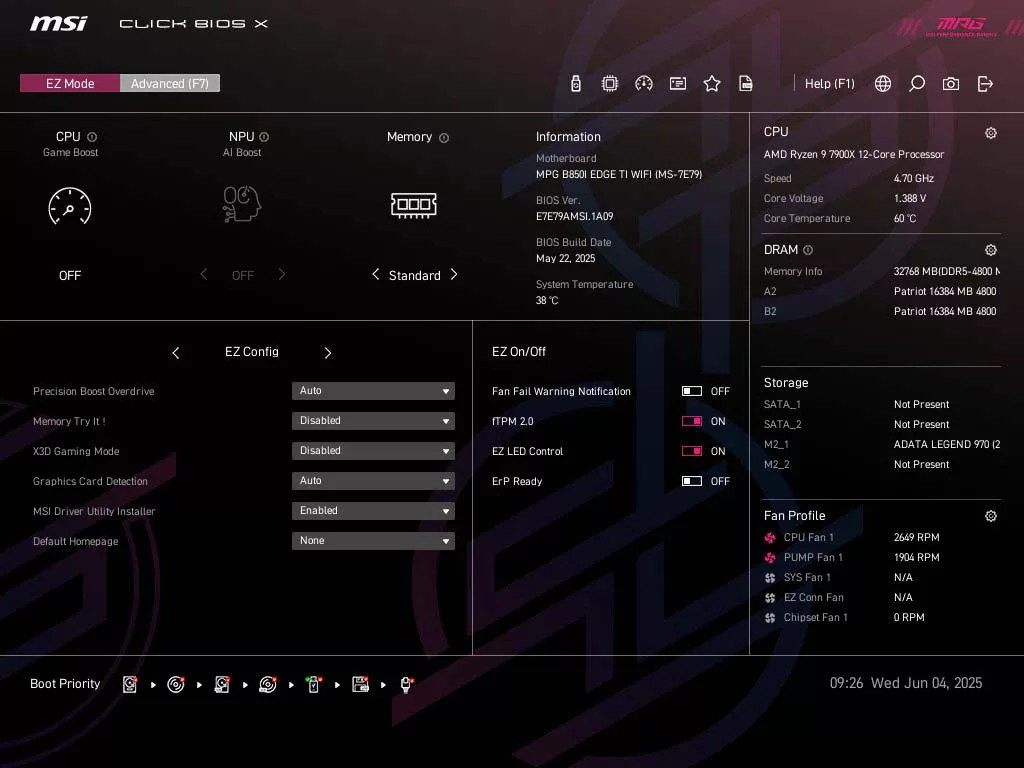
Task: Open the board explorer panel icon
Action: [678, 84]
